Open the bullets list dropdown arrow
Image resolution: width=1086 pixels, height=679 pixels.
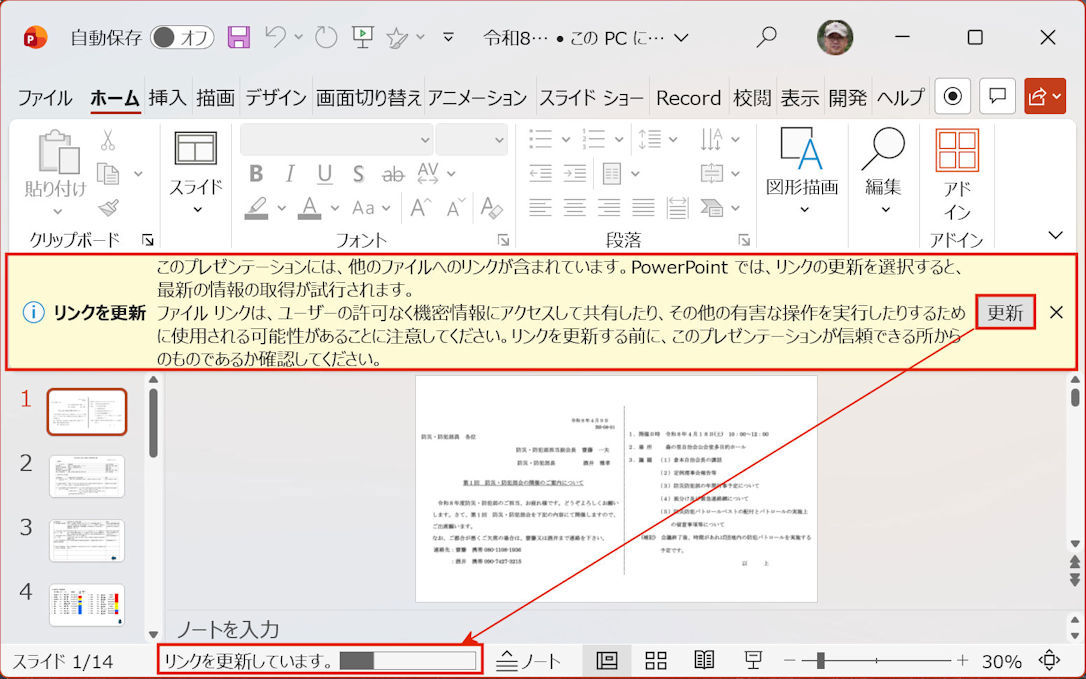coord(566,139)
